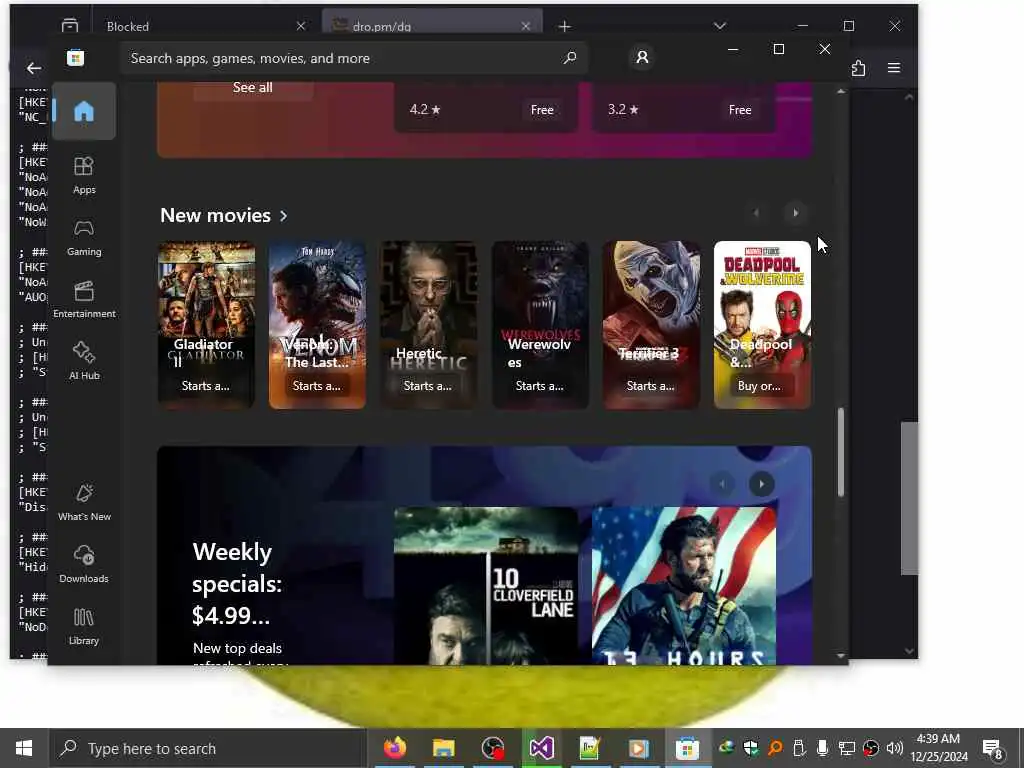The width and height of the screenshot is (1024, 768).
Task: Open the browser list-all-tabs dropdown arrow
Action: 720,26
